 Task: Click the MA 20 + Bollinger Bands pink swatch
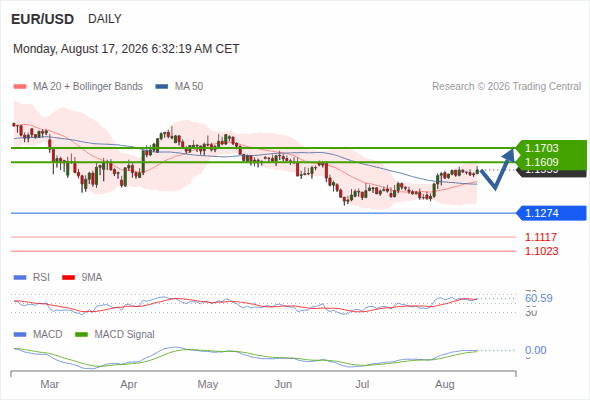(x=20, y=87)
